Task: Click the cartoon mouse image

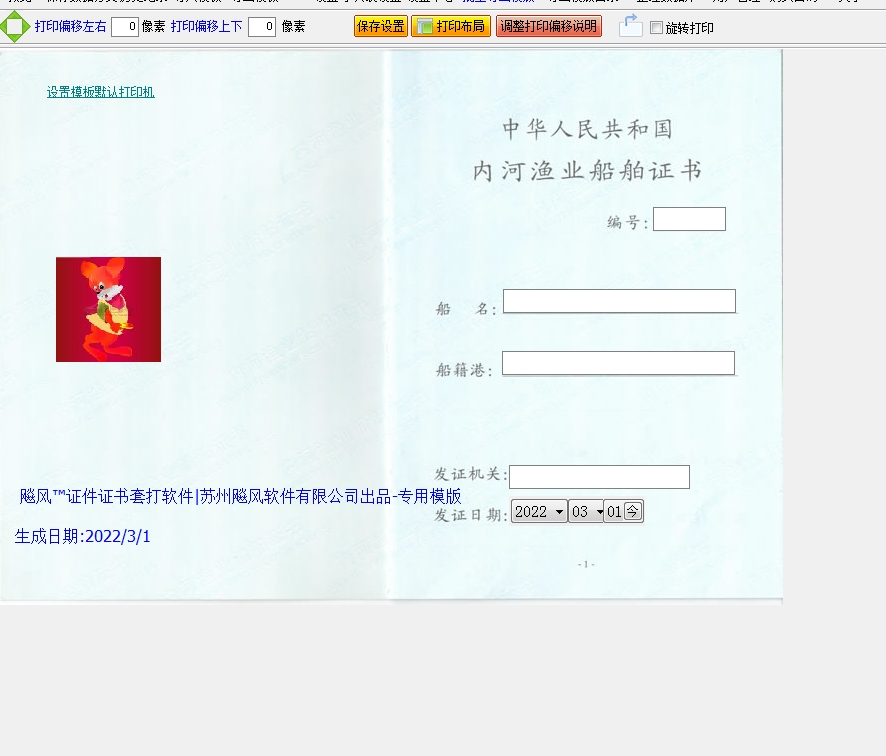Action: [x=108, y=309]
